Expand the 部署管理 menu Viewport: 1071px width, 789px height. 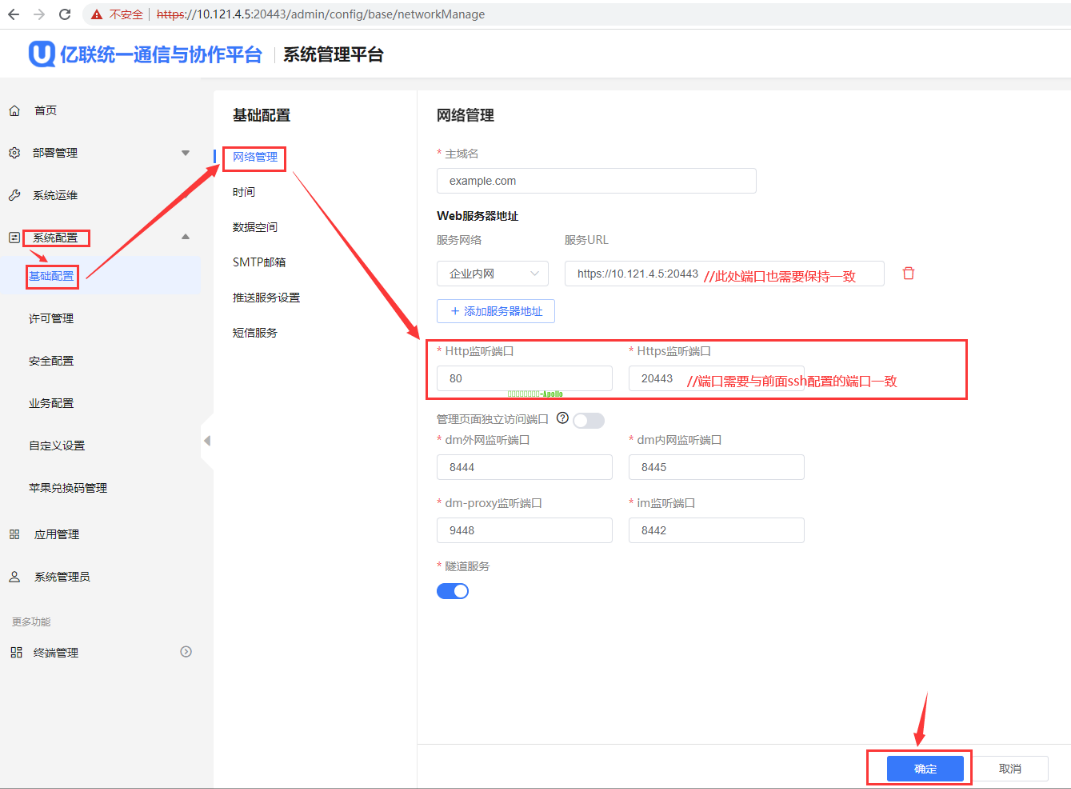pos(185,153)
